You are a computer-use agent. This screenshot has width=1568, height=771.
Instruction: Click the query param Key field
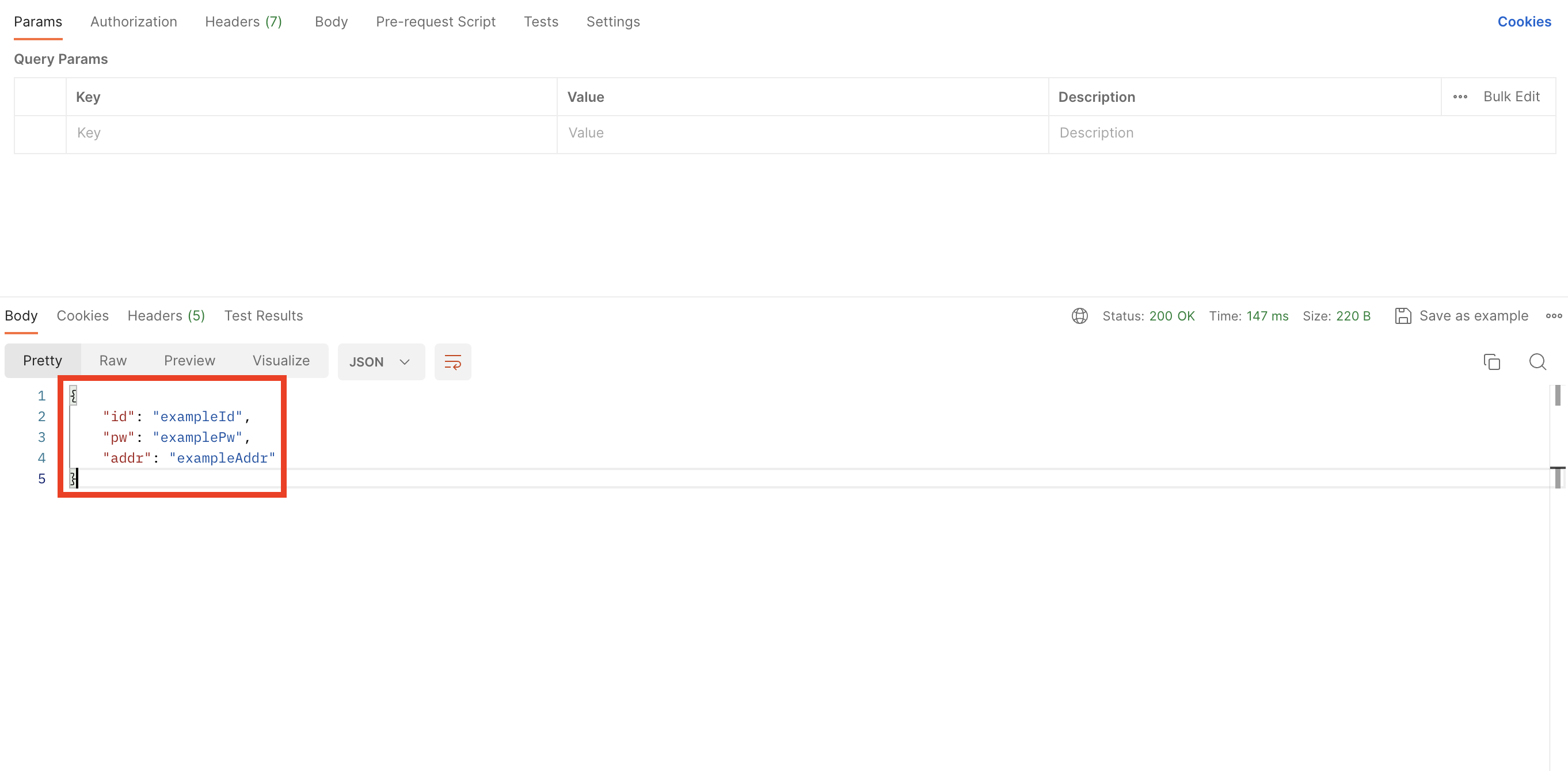(310, 133)
